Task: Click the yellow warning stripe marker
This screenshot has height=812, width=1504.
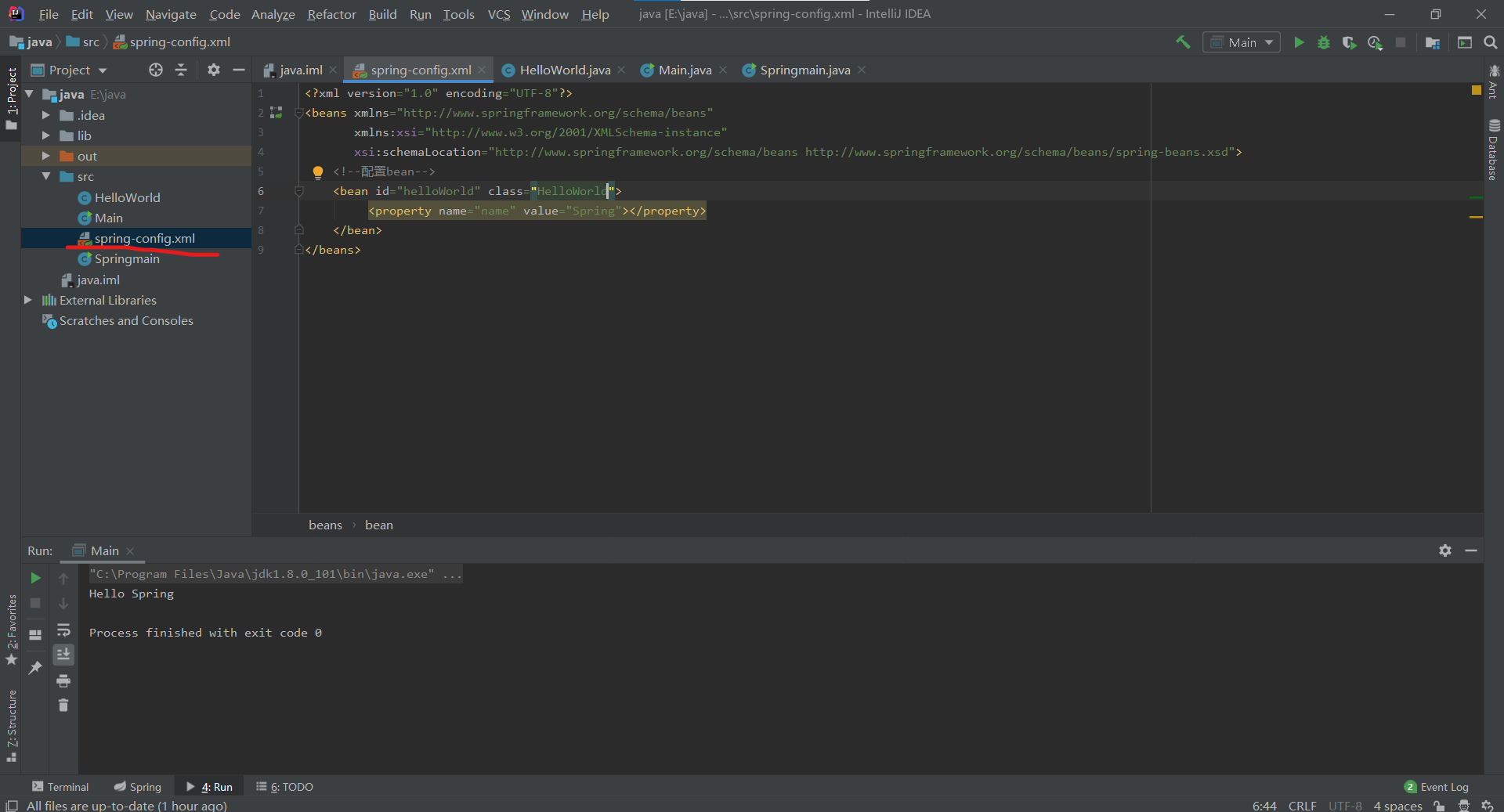Action: point(1476,217)
